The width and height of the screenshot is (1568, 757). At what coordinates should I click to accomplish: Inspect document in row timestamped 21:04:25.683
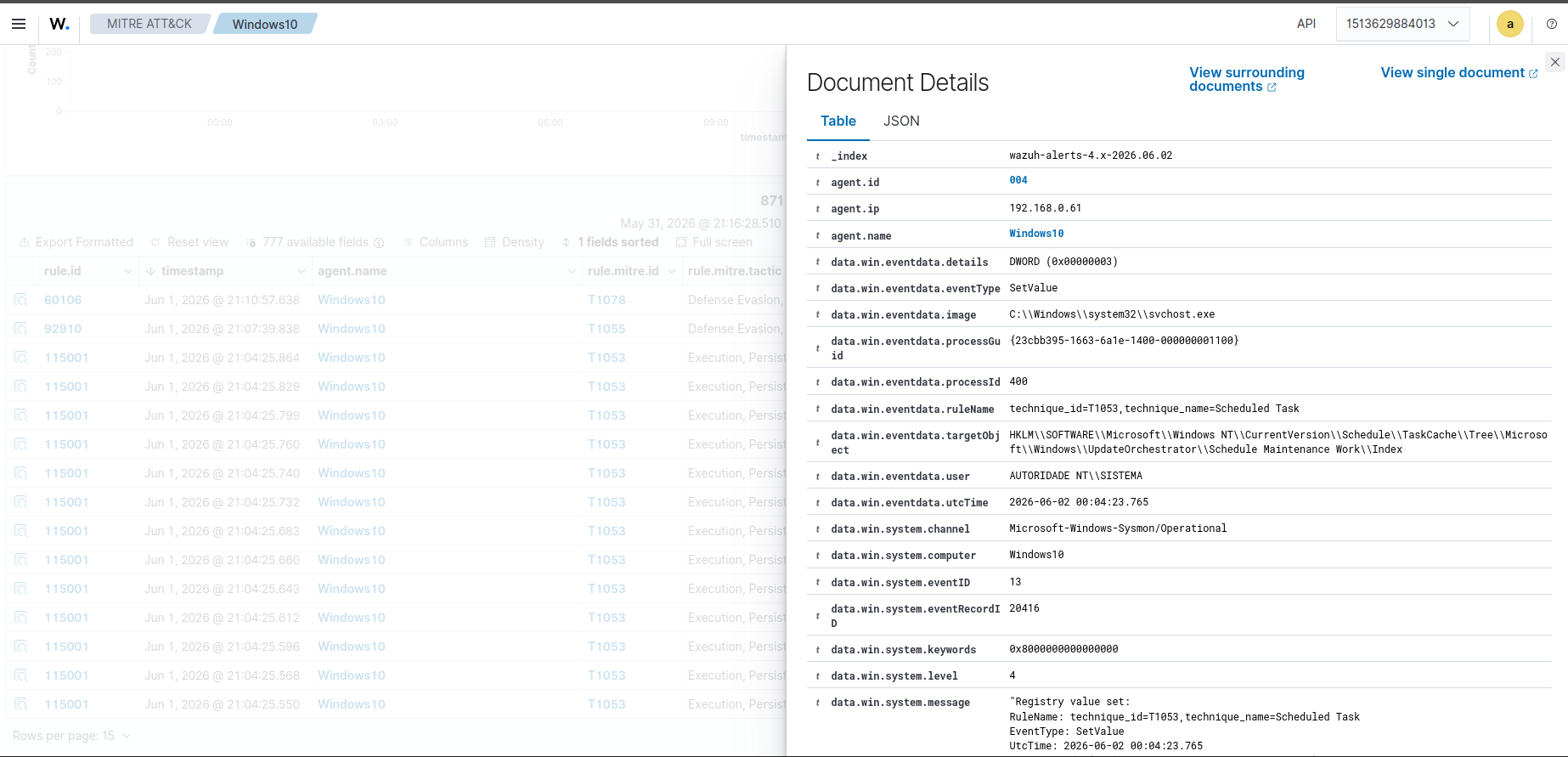[20, 531]
